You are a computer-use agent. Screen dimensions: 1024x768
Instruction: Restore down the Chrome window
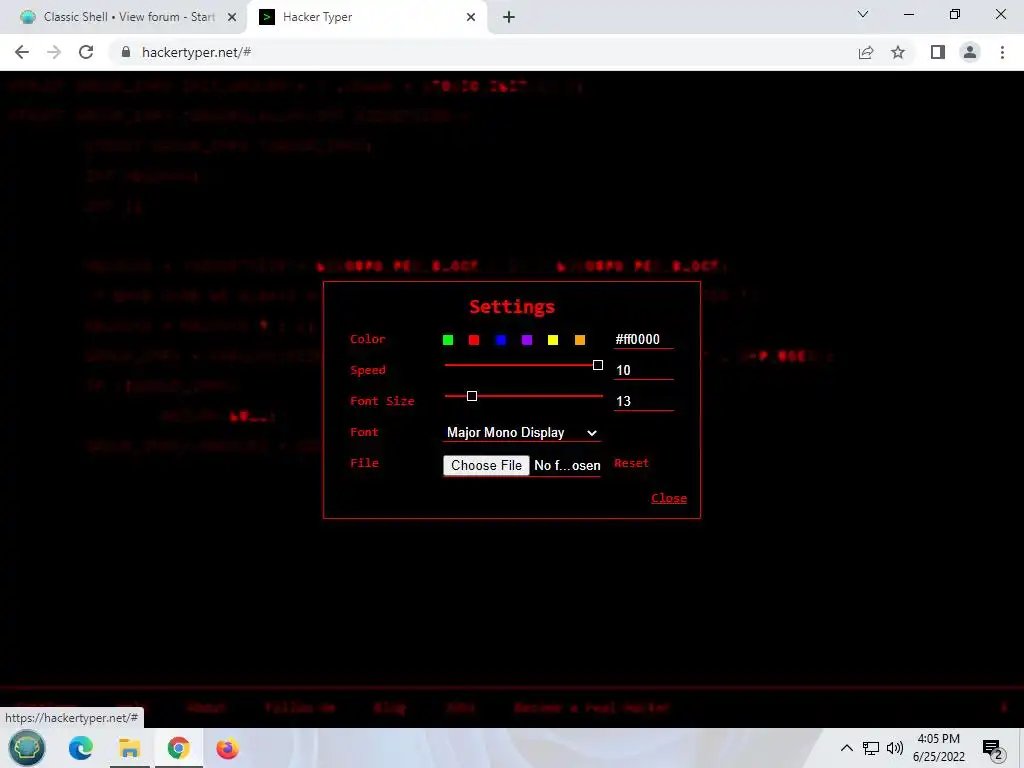(955, 14)
